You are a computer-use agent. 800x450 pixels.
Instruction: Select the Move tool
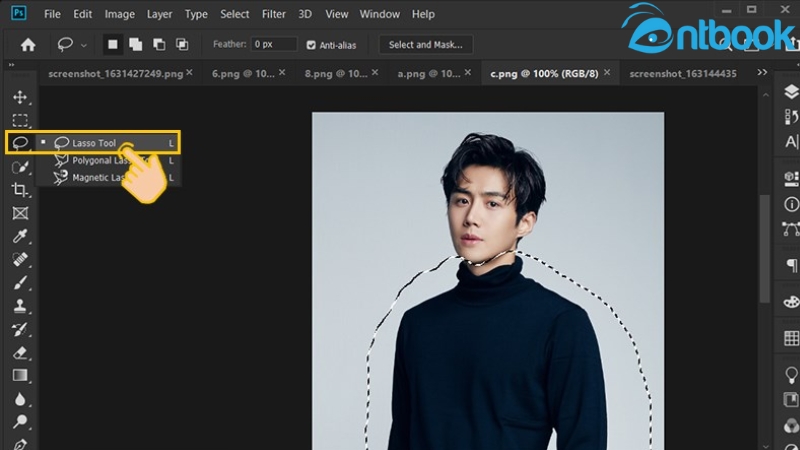coord(20,97)
